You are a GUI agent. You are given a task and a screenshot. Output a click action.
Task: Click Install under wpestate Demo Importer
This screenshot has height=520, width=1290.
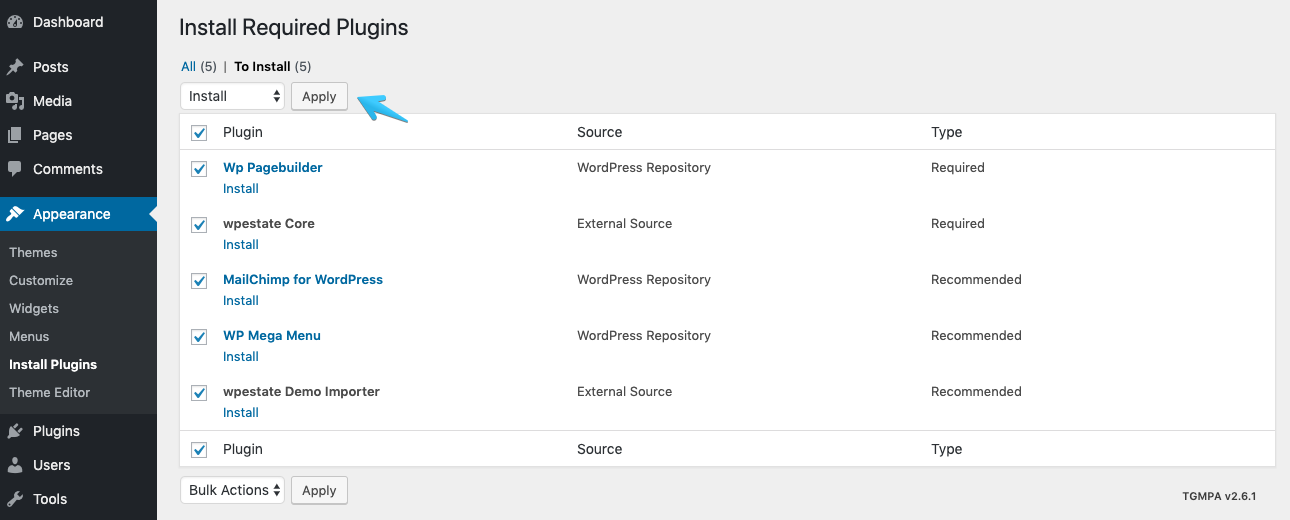[x=241, y=413]
